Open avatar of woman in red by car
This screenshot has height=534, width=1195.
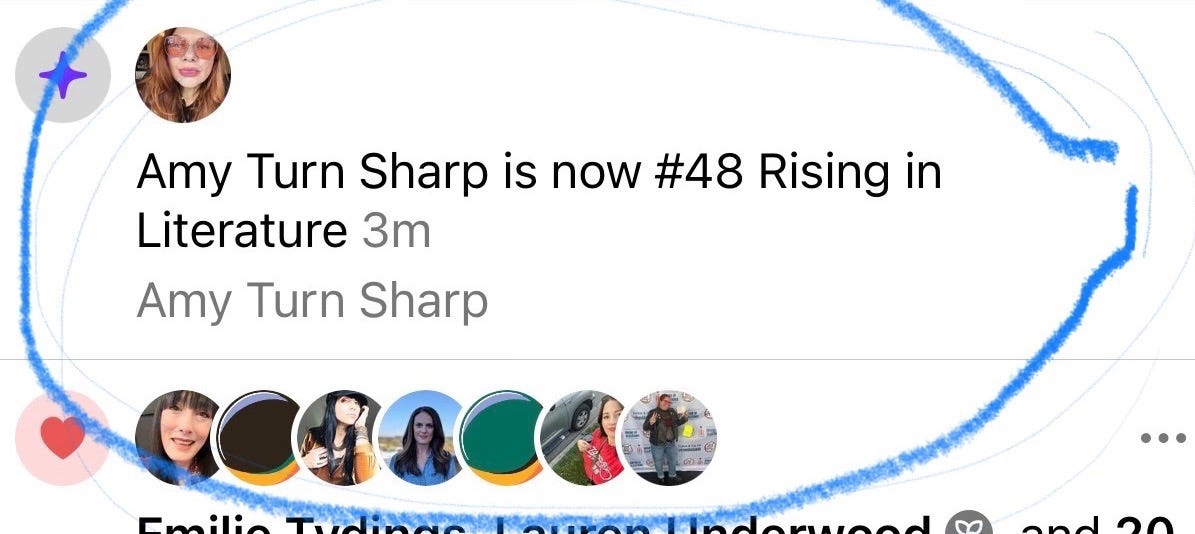(584, 438)
